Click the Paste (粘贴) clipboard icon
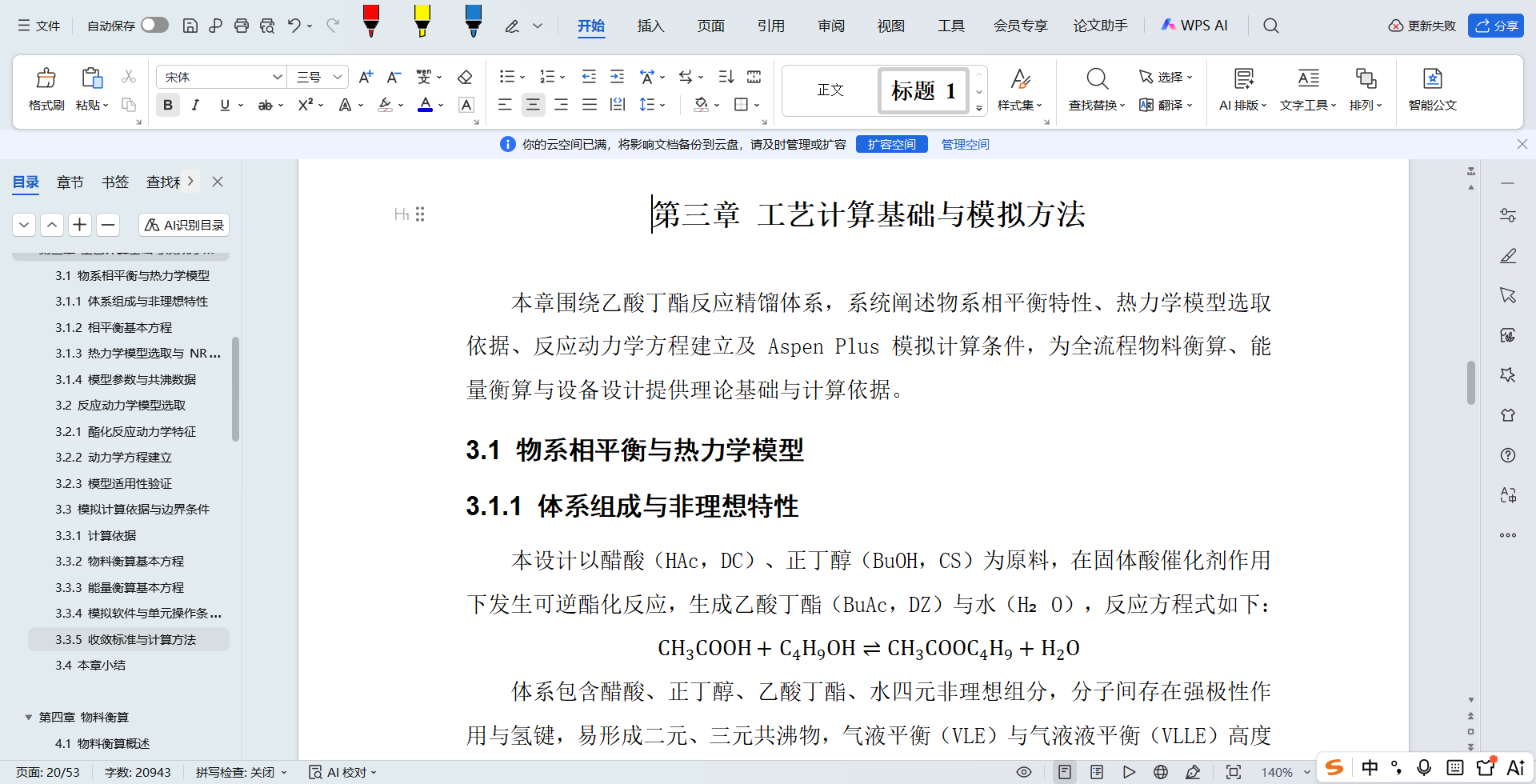Viewport: 1536px width, 784px height. tap(91, 78)
